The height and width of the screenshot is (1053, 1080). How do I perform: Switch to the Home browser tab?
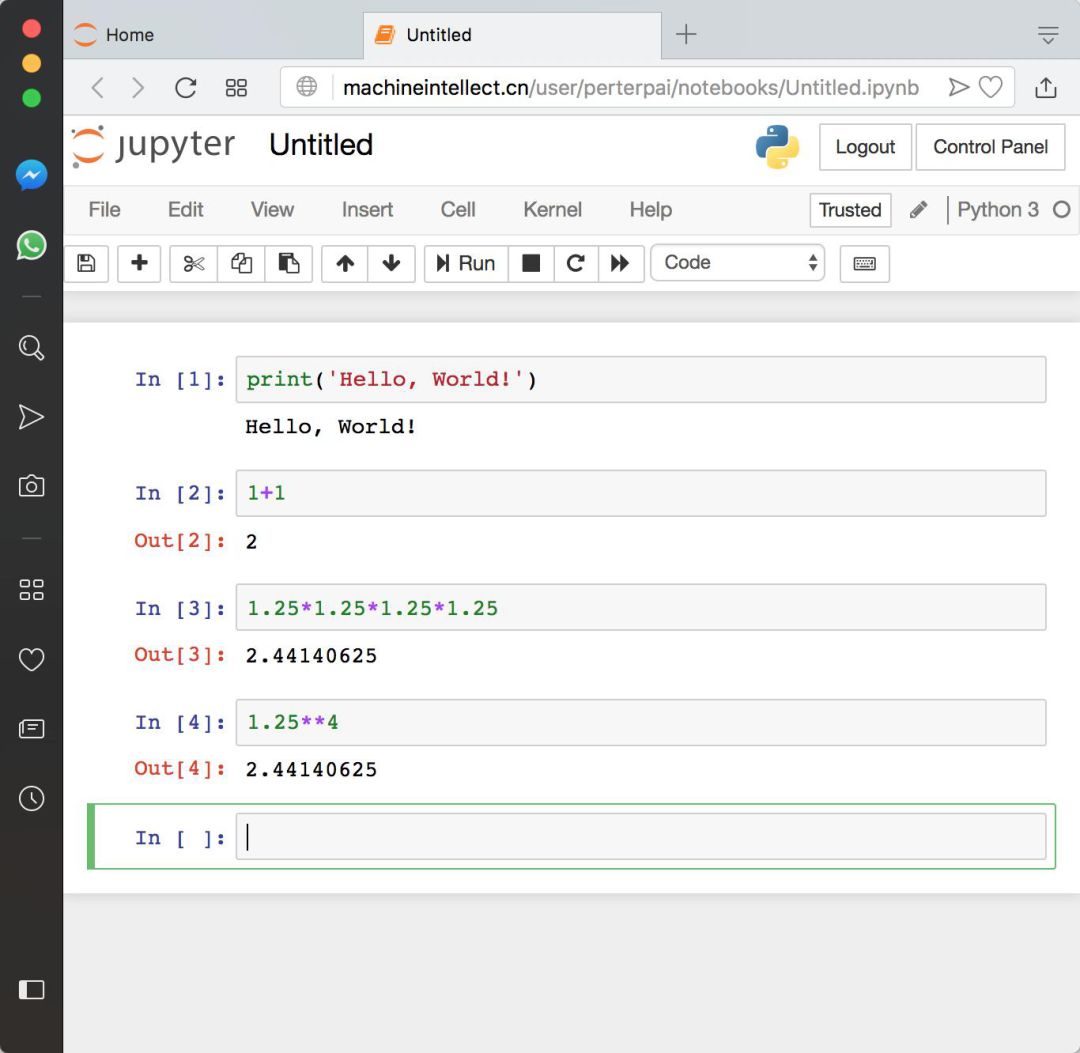(x=214, y=34)
